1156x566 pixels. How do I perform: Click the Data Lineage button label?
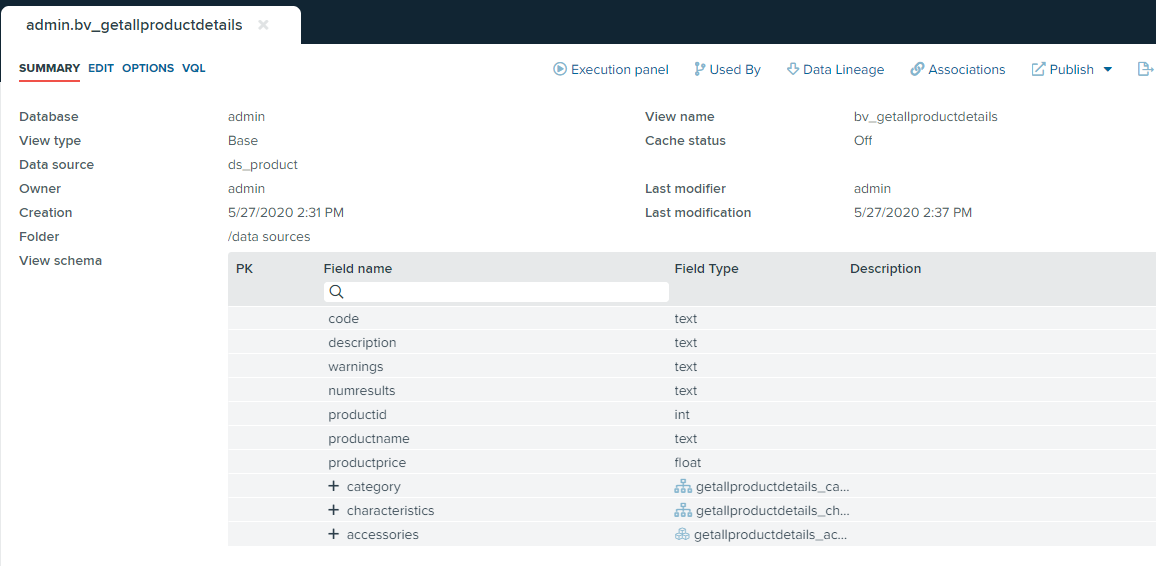843,69
